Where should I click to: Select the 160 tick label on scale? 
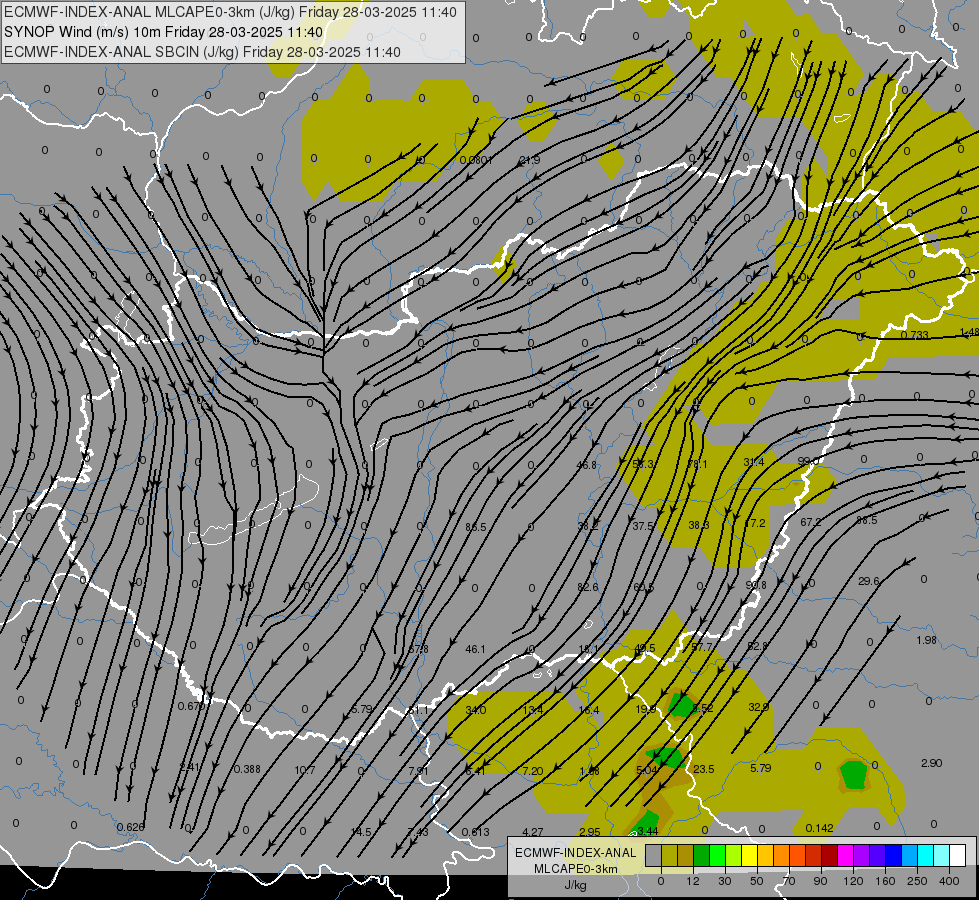(x=885, y=881)
